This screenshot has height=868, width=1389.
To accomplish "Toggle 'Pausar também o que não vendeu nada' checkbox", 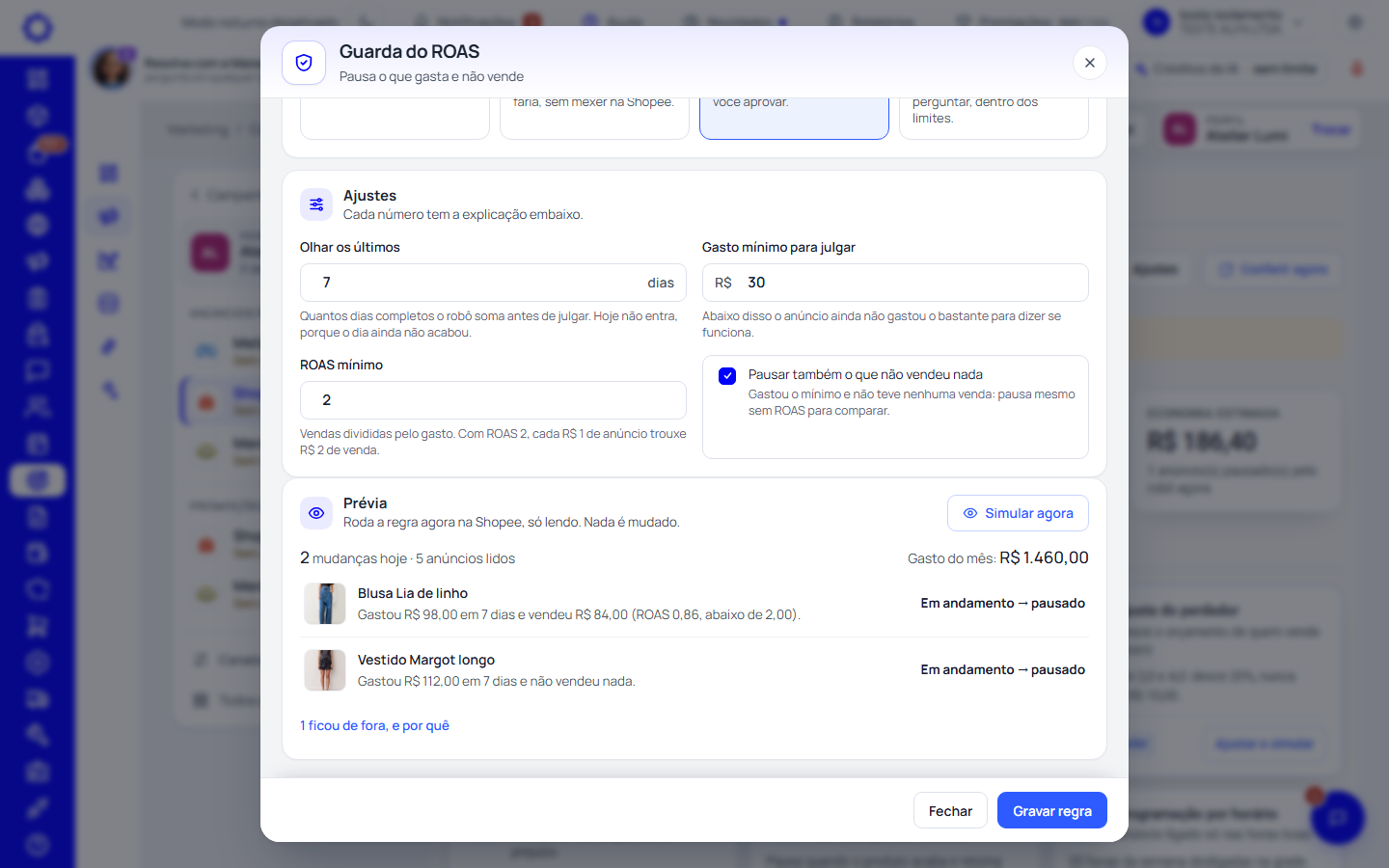I will pos(727,376).
